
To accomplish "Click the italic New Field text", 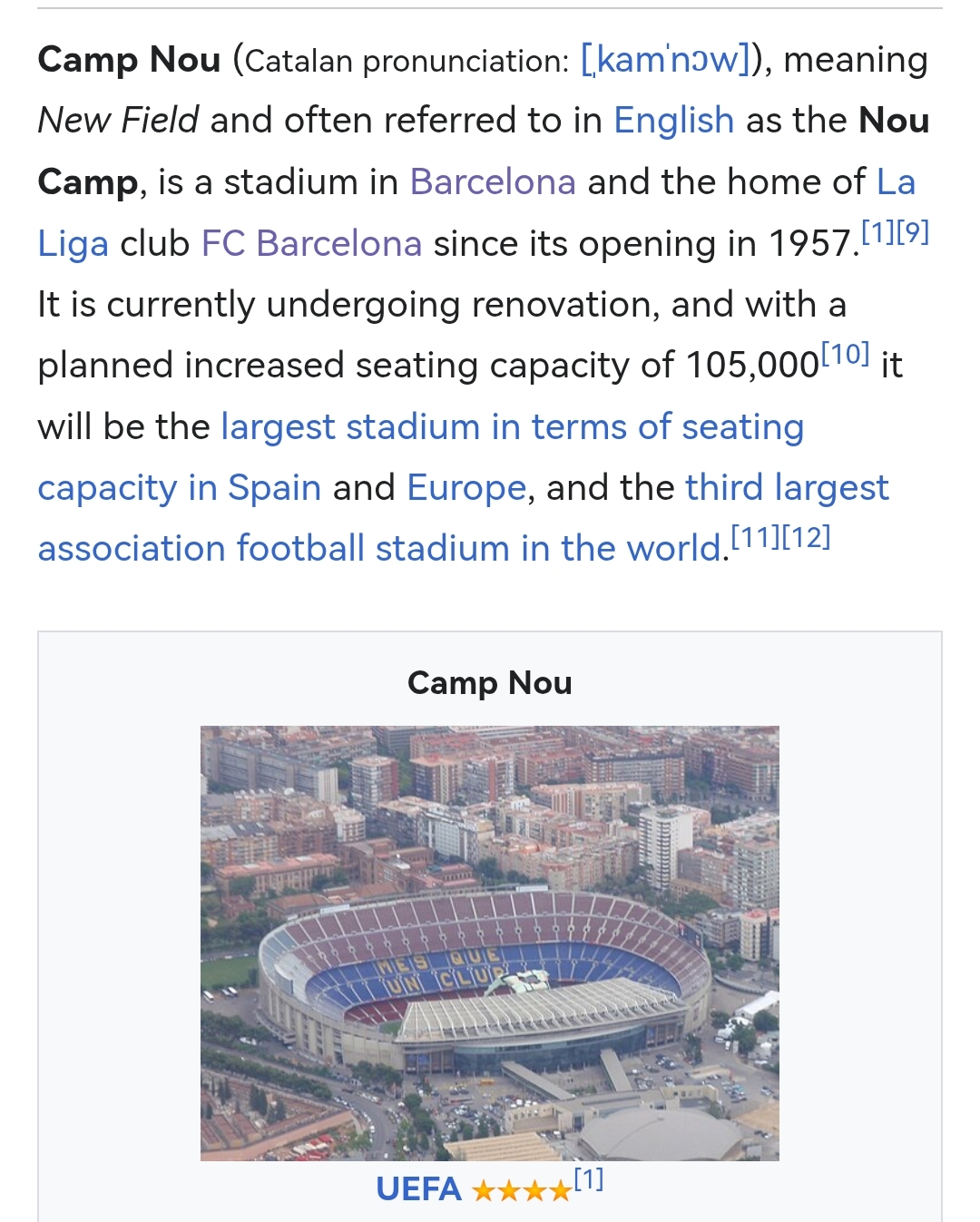I will (118, 121).
